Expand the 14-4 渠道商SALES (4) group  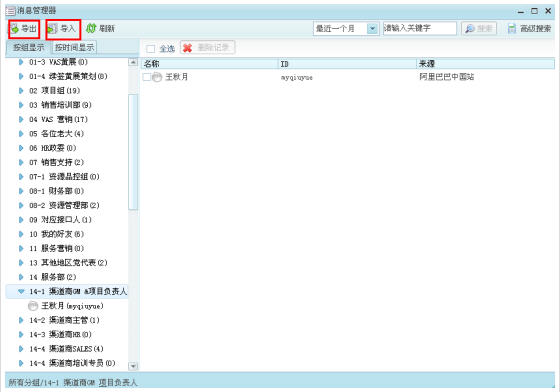click(x=21, y=349)
